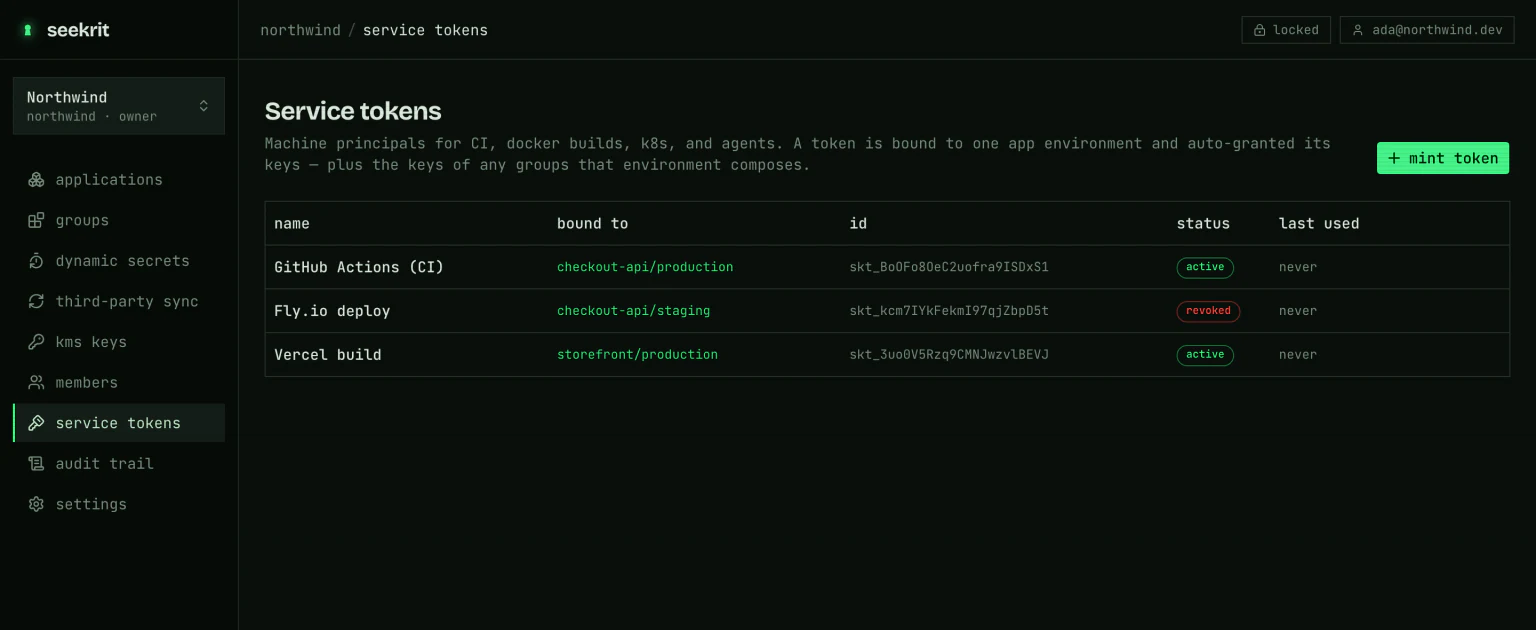The width and height of the screenshot is (1536, 630).
Task: Open audit trail scroll icon
Action: (x=36, y=463)
